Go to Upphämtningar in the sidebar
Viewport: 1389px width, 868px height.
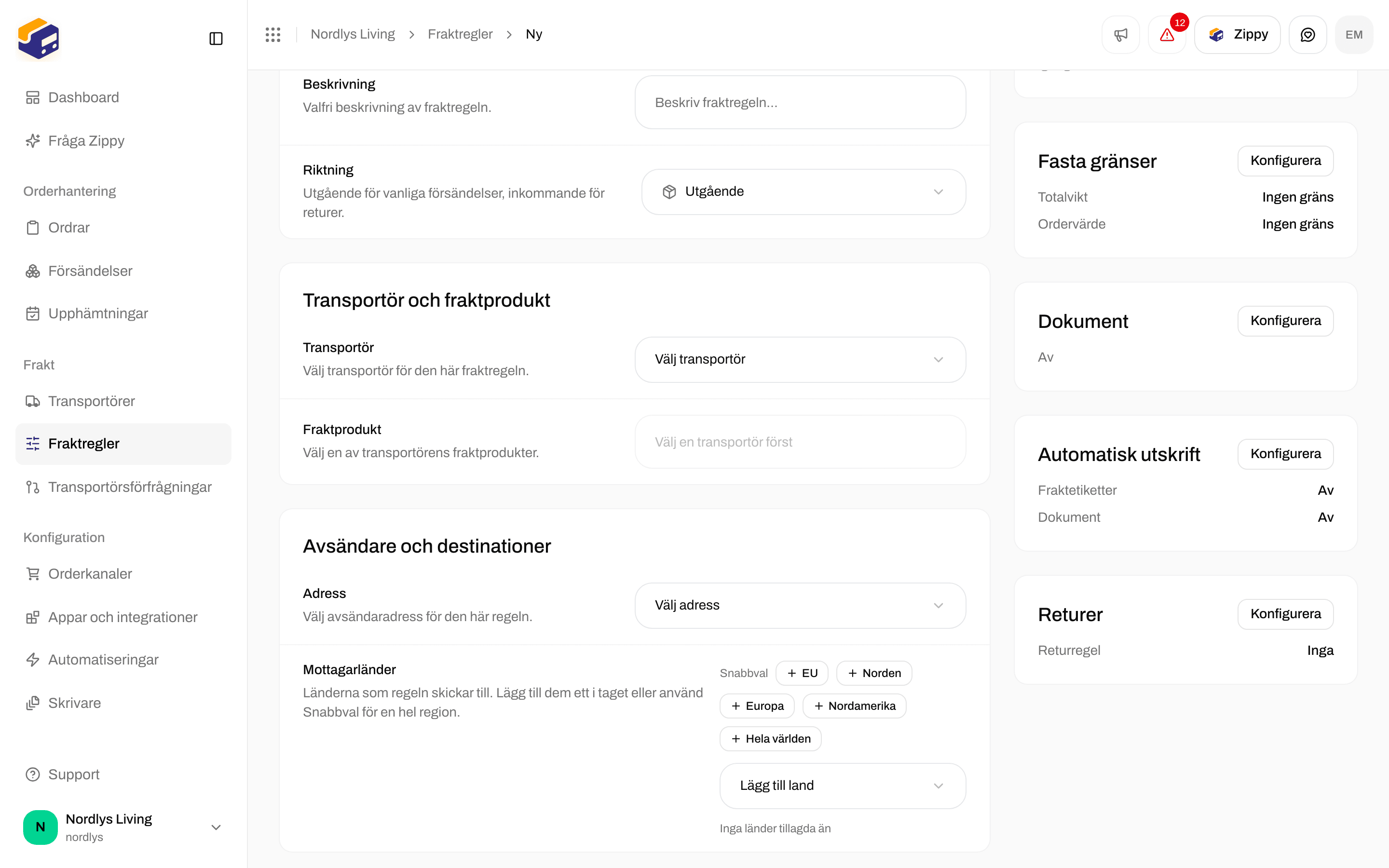[123, 313]
